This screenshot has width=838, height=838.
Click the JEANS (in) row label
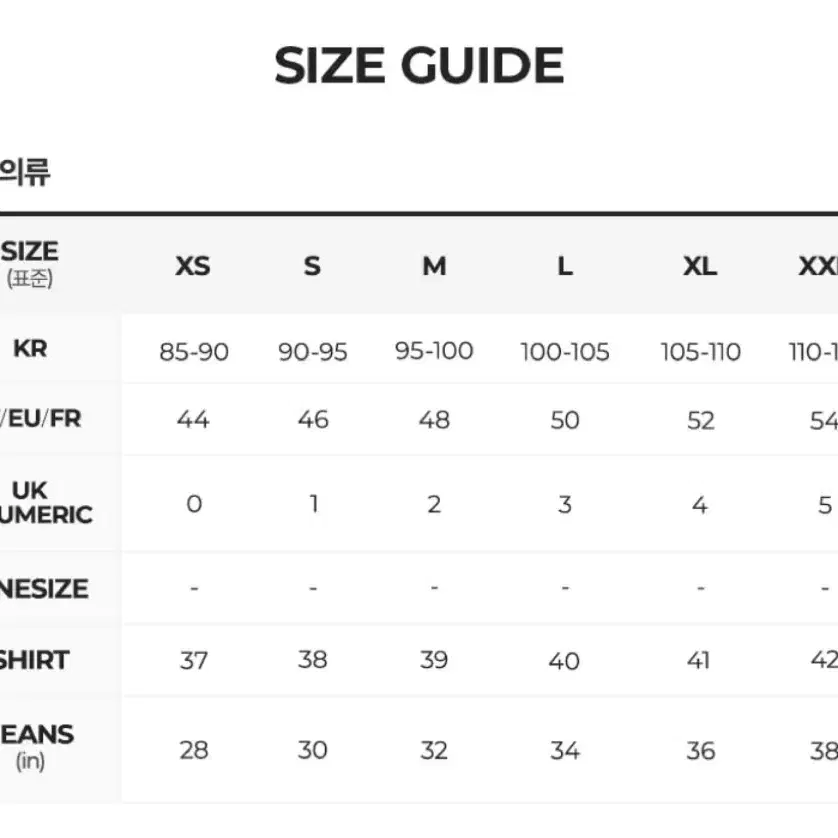[x=37, y=746]
